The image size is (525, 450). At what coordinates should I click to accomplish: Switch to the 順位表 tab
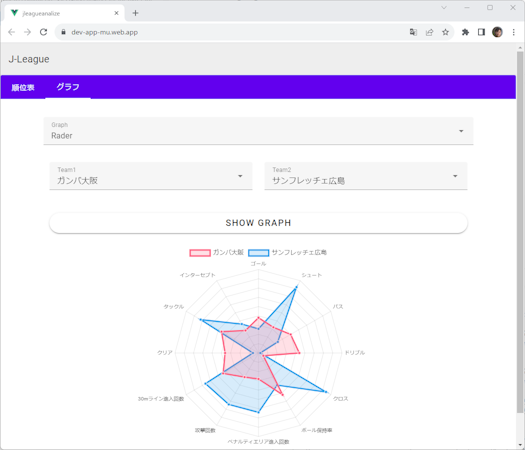23,87
